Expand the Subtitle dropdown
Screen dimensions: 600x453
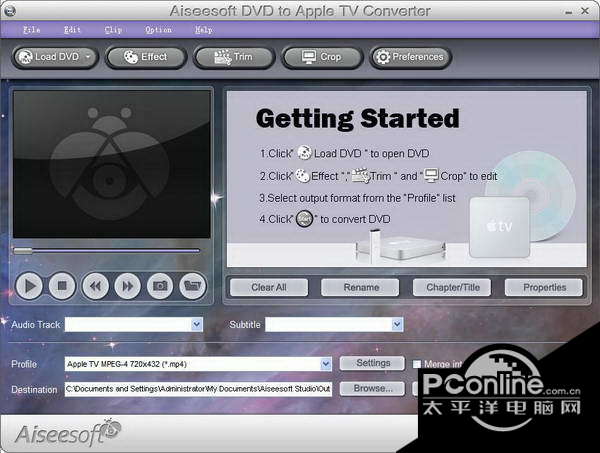397,324
